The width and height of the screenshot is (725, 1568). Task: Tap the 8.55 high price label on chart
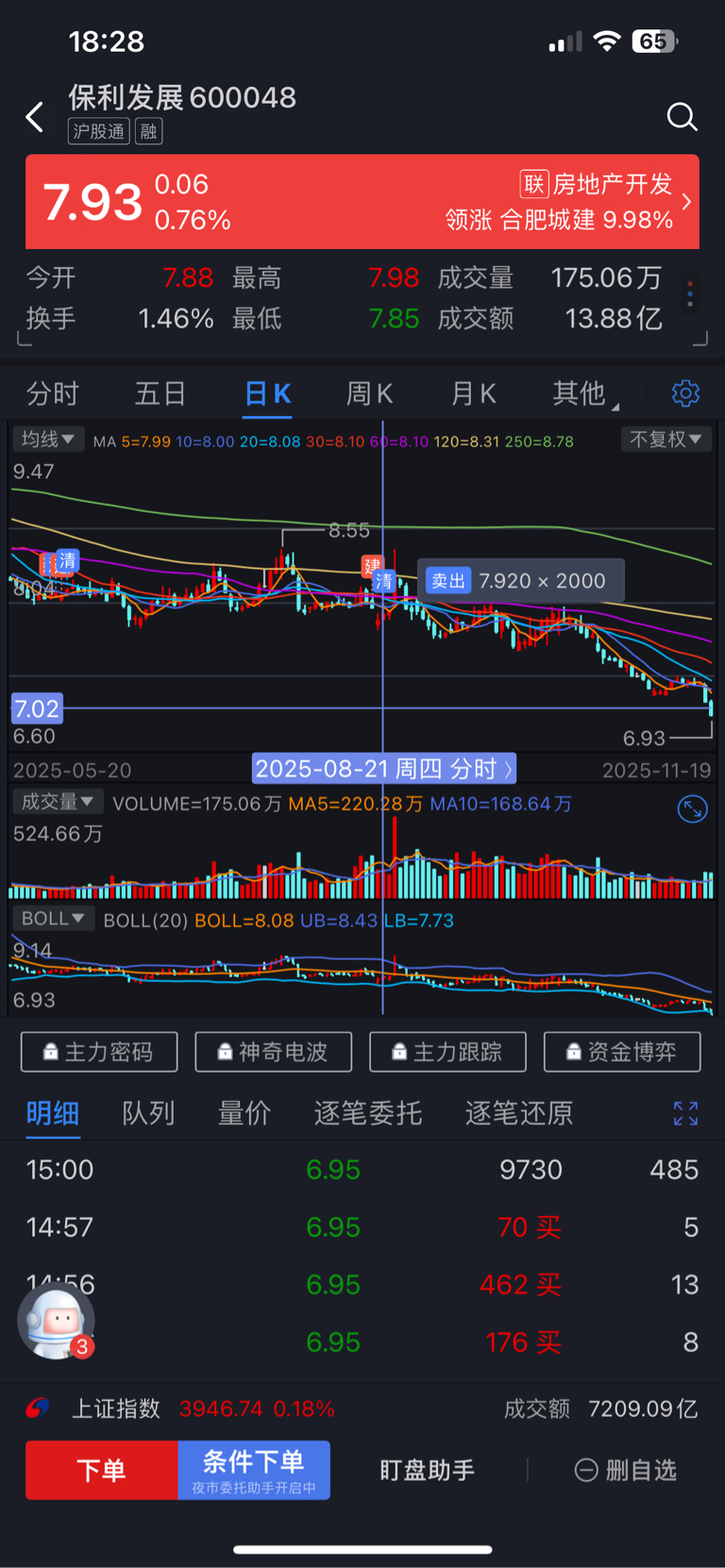click(x=349, y=530)
